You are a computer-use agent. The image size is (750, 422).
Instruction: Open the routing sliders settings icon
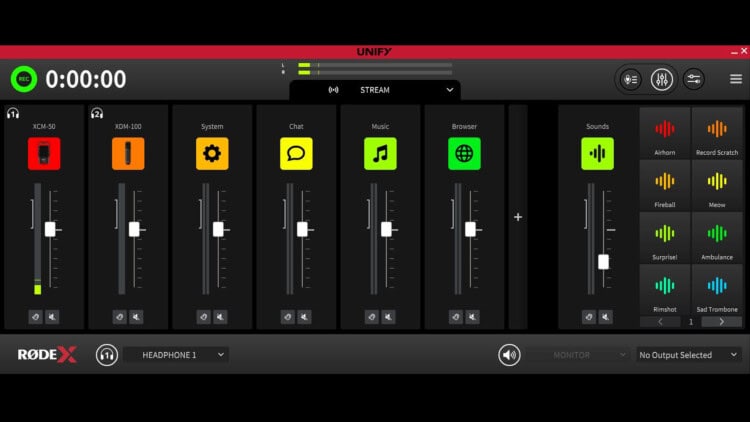click(x=694, y=79)
